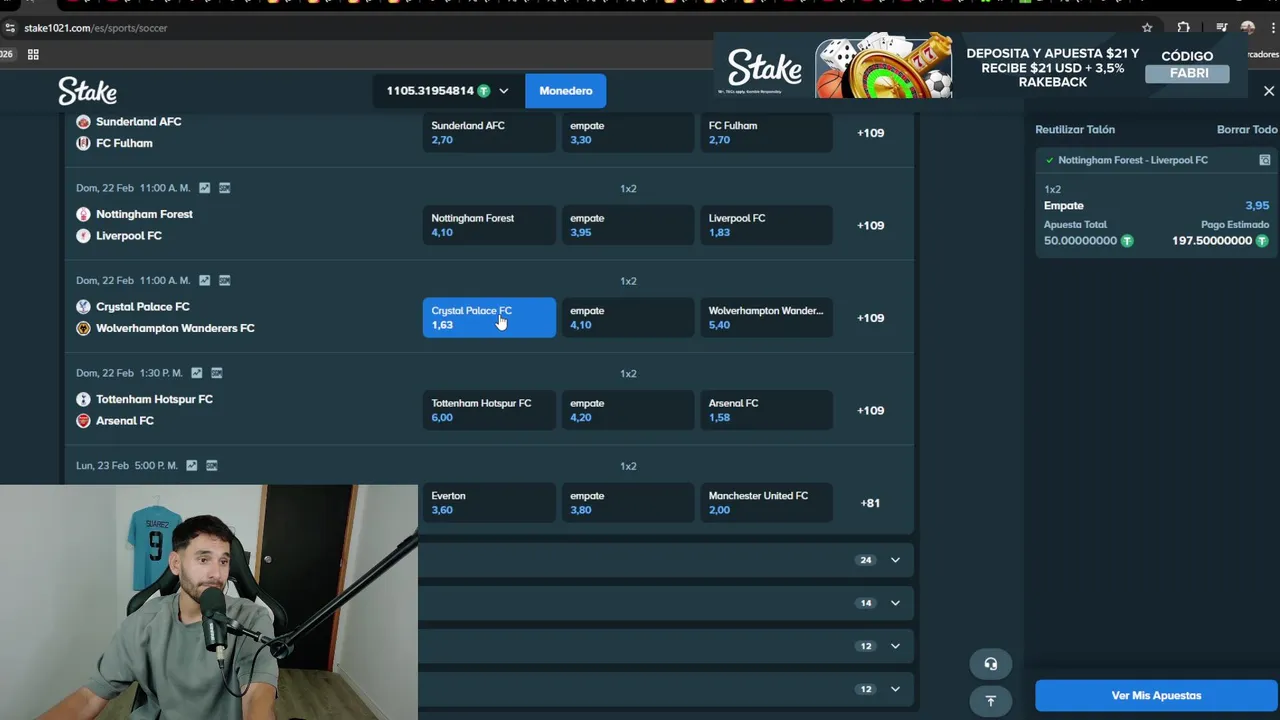The height and width of the screenshot is (720, 1280).
Task: Open the browser apps grid icon
Action: click(33, 54)
